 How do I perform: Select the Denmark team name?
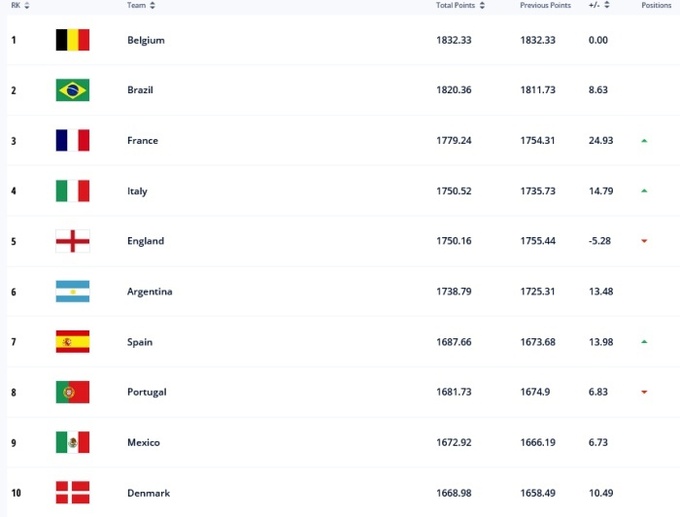click(148, 492)
